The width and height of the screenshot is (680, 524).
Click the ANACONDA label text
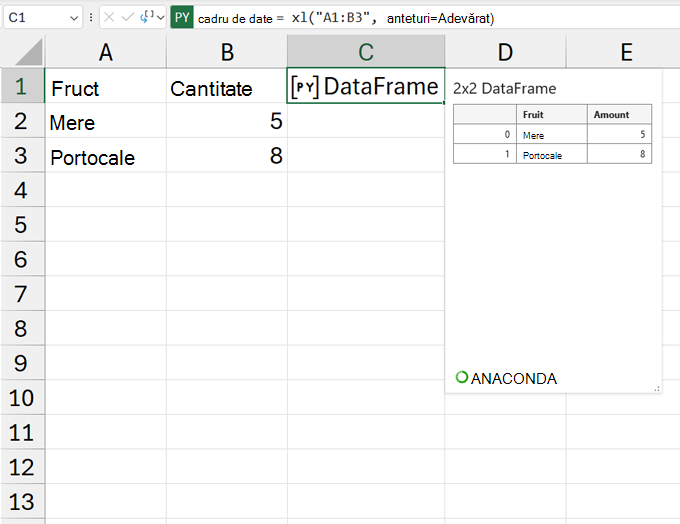[513, 379]
